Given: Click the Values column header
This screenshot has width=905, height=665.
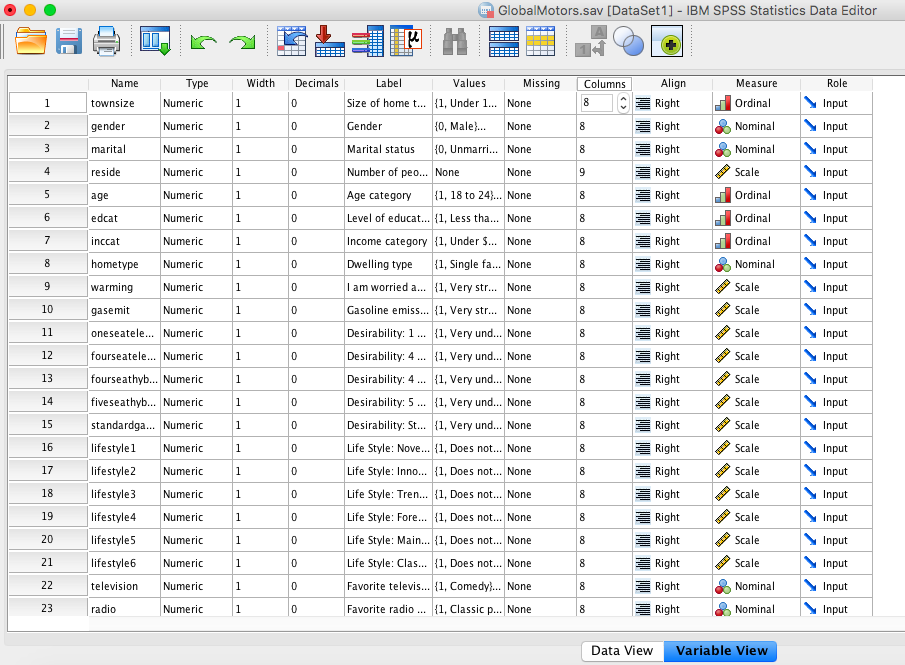Looking at the screenshot, I should [x=469, y=83].
